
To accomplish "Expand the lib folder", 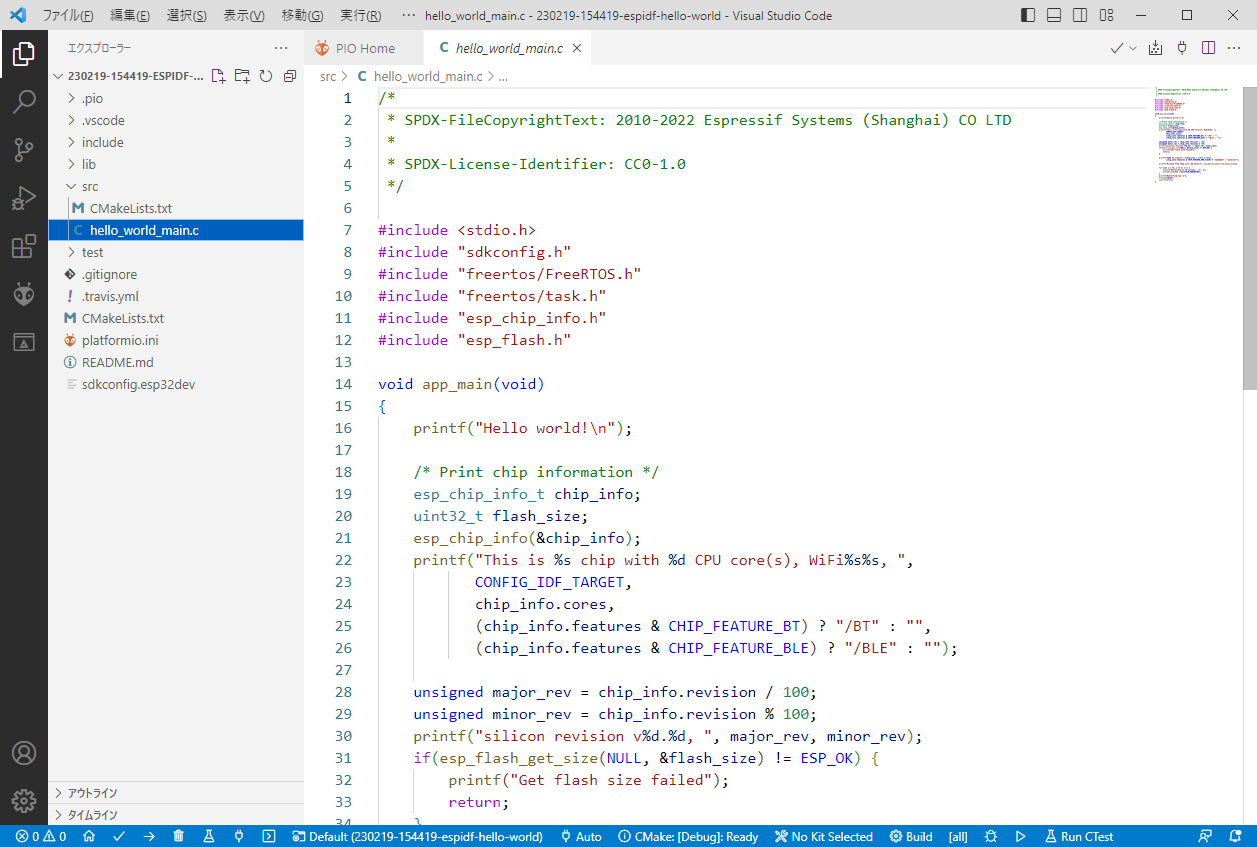I will point(176,164).
